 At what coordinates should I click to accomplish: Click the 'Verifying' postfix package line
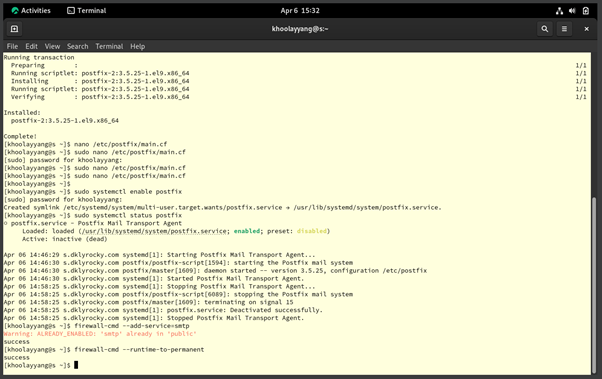click(100, 97)
